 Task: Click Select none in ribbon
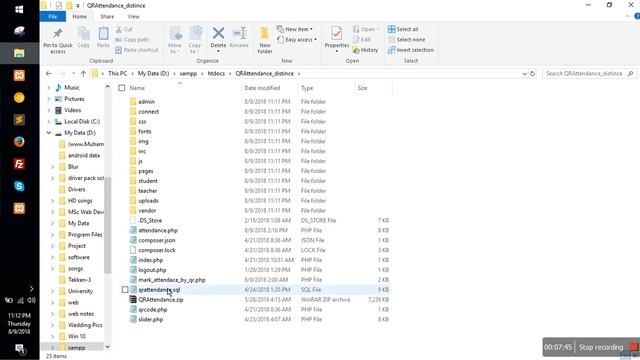407,40
